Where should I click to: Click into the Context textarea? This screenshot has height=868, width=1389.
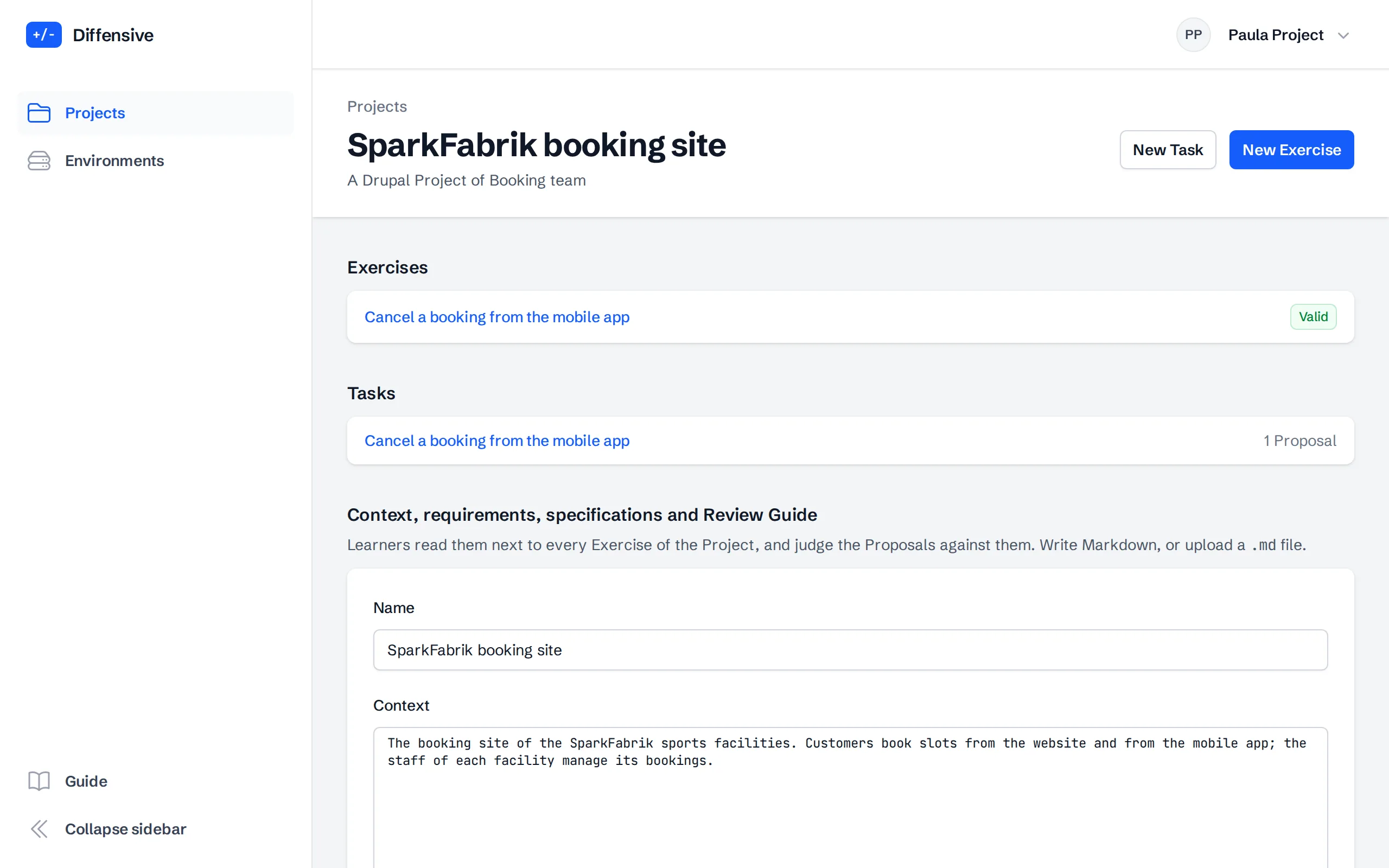coord(850,798)
